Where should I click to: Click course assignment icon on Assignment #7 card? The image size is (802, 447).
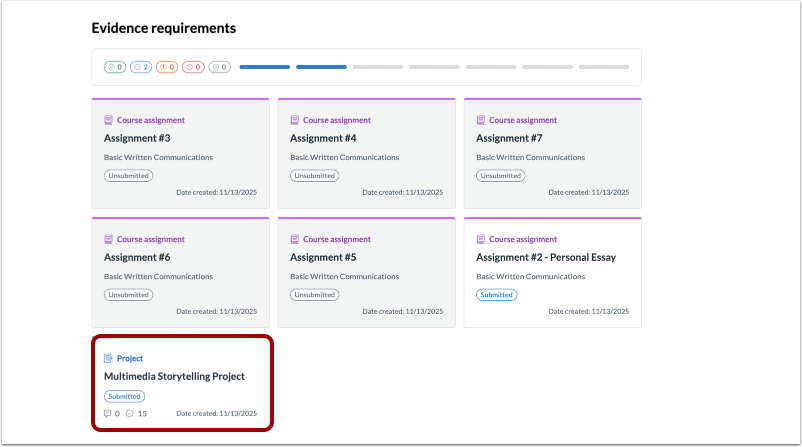[x=481, y=120]
